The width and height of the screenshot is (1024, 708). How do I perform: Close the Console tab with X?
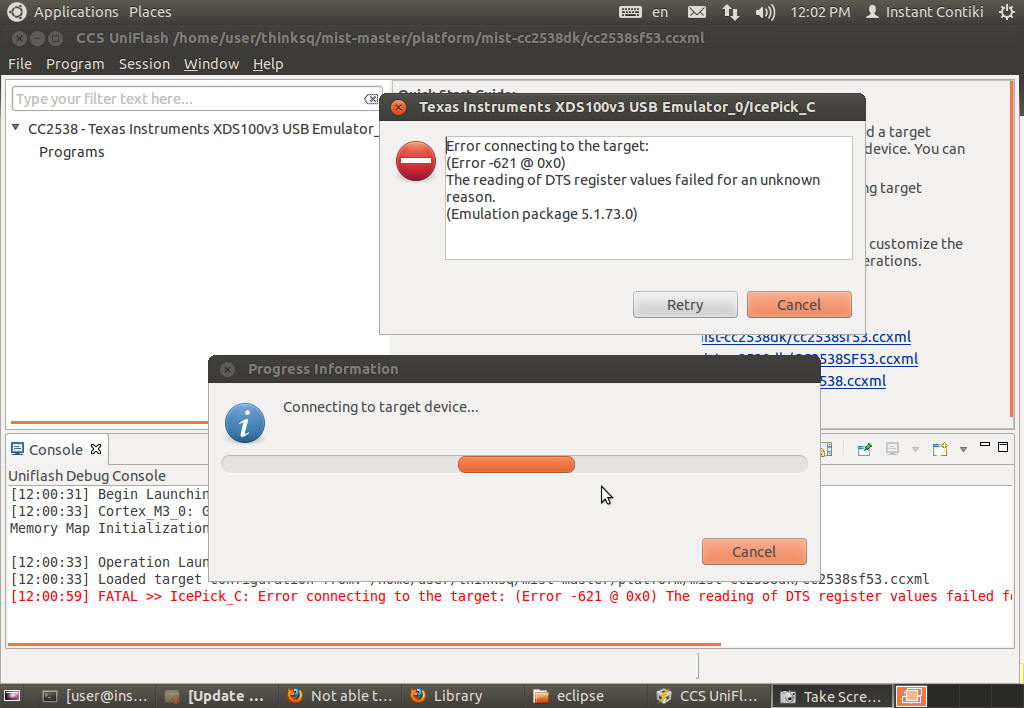tap(96, 449)
